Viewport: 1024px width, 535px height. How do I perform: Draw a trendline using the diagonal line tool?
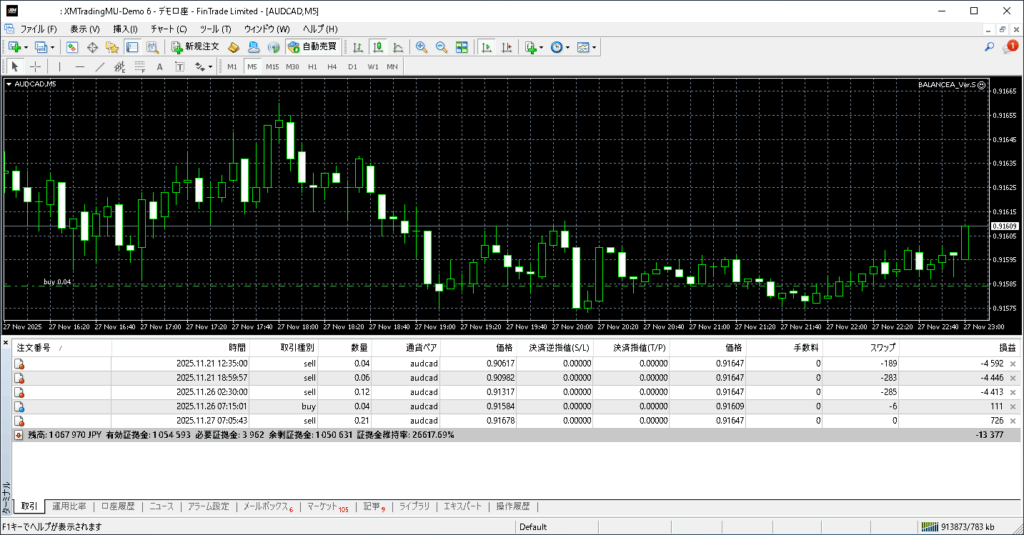[x=100, y=67]
